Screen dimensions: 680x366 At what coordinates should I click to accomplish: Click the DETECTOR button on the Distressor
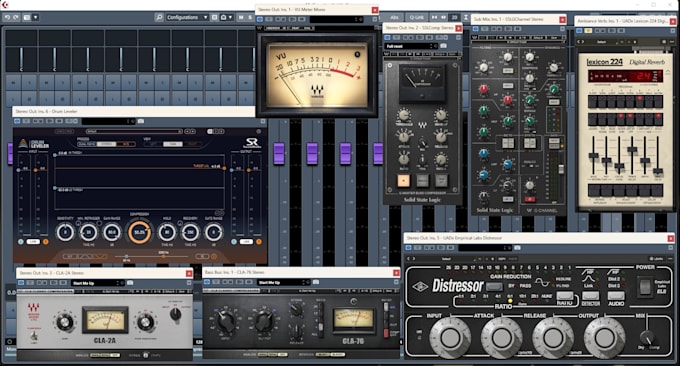click(x=590, y=297)
